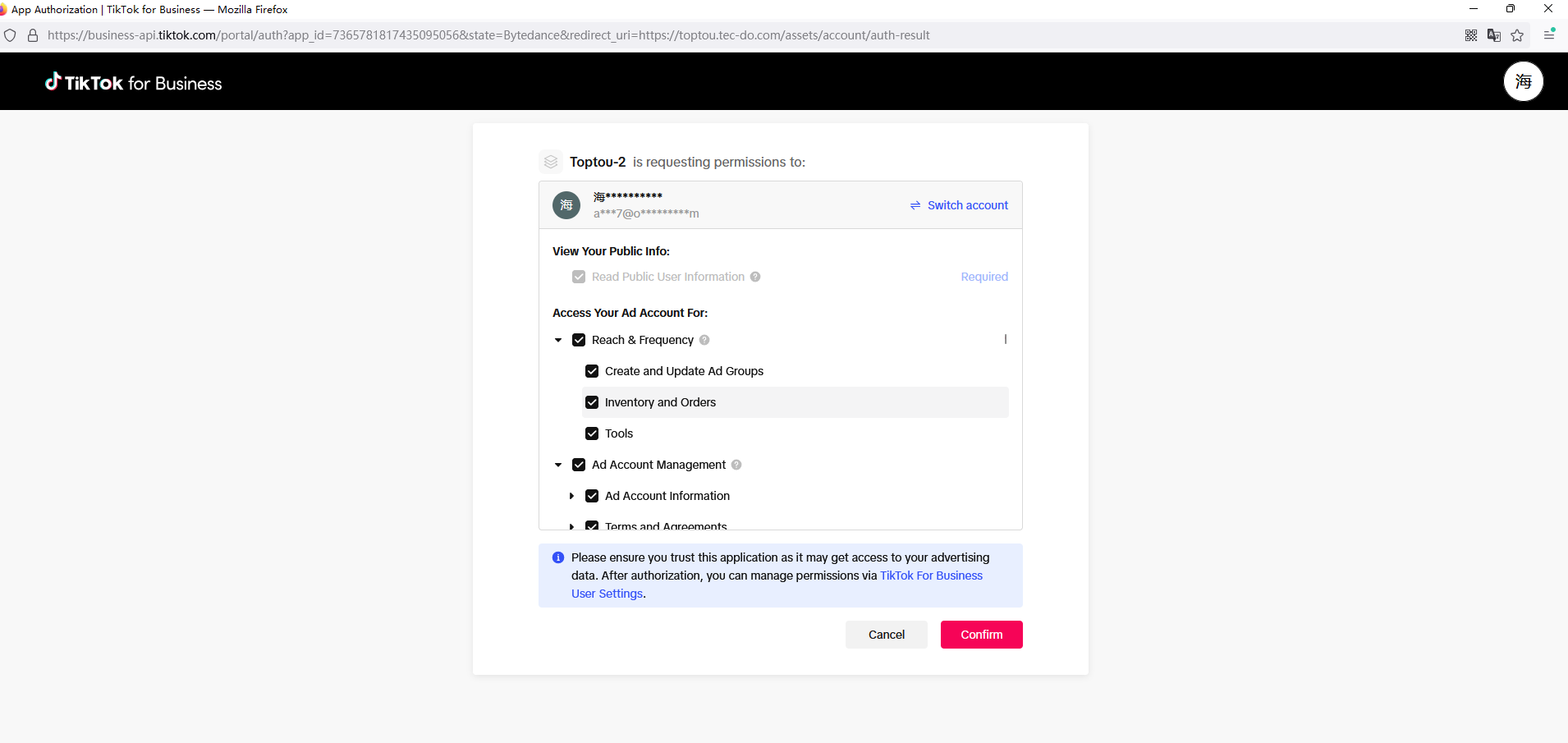Open Firefox tracking protection shield icon

point(10,35)
